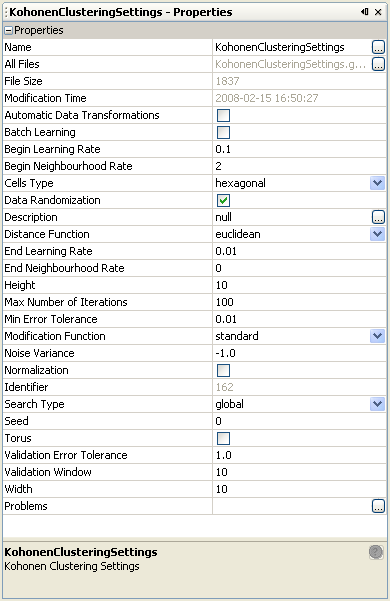
Task: Open the Description property editor ellipsis button
Action: (378, 217)
